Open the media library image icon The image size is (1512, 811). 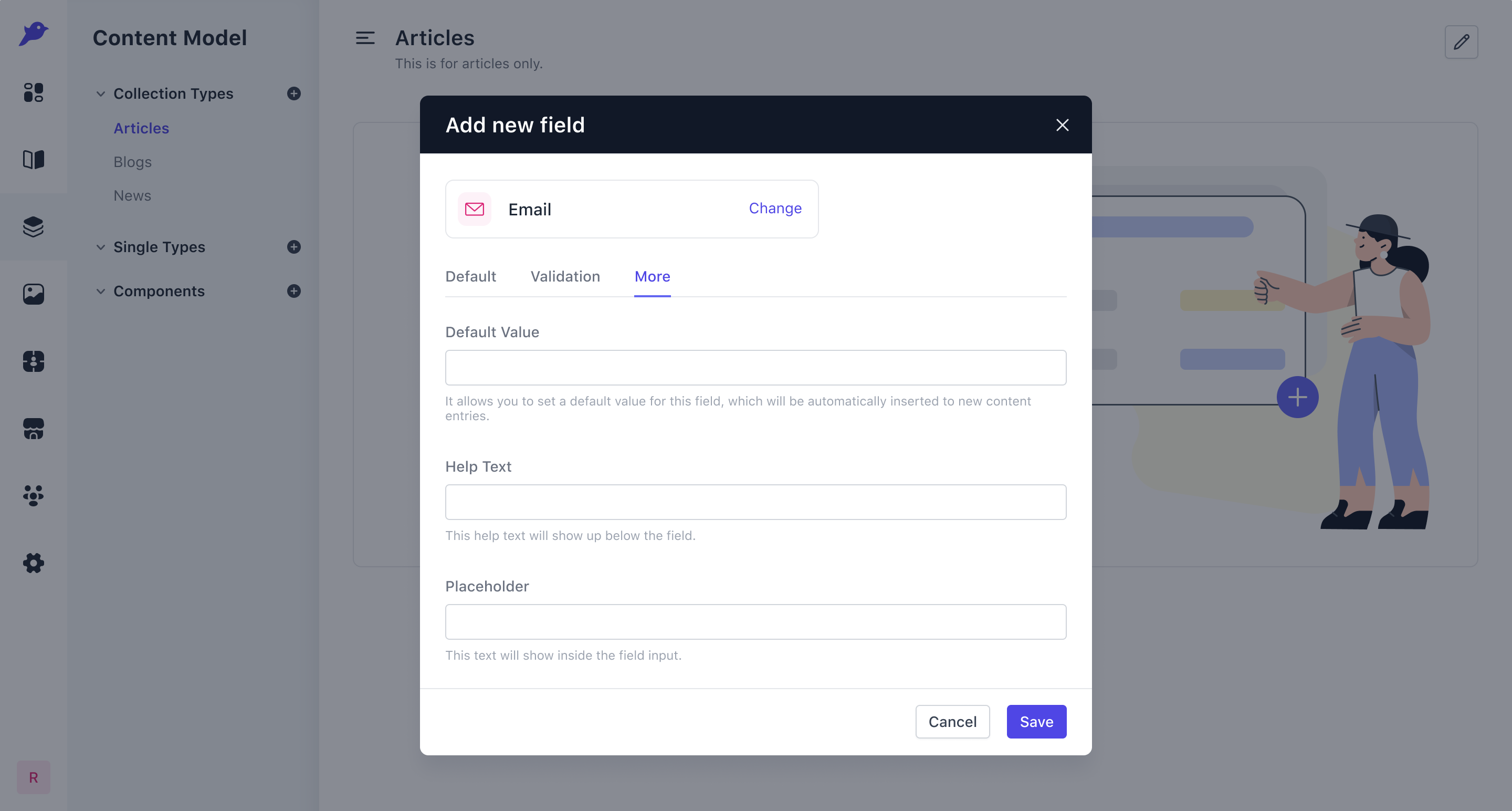(x=34, y=294)
